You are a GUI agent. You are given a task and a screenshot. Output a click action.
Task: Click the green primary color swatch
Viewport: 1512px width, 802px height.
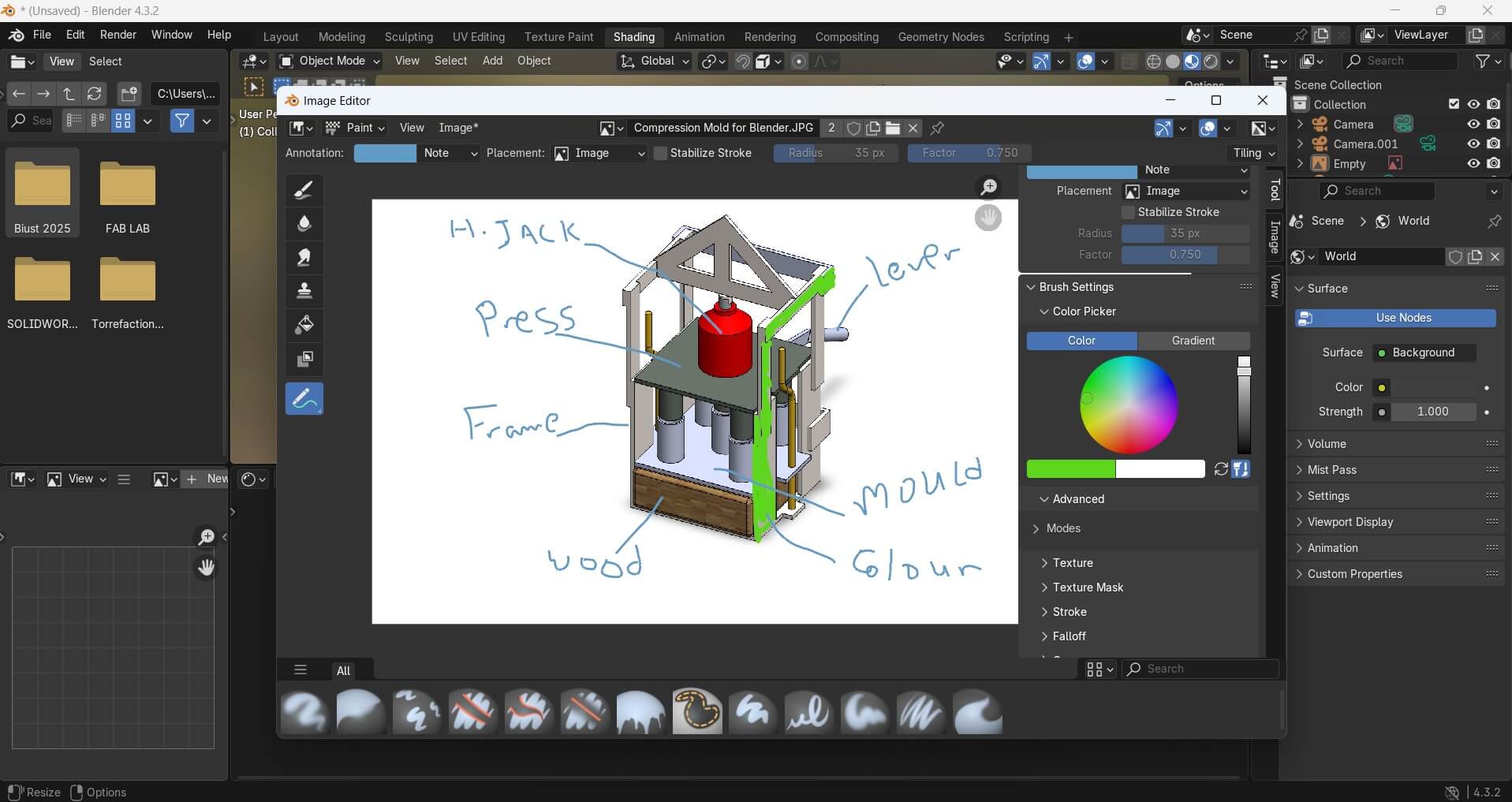coord(1071,469)
